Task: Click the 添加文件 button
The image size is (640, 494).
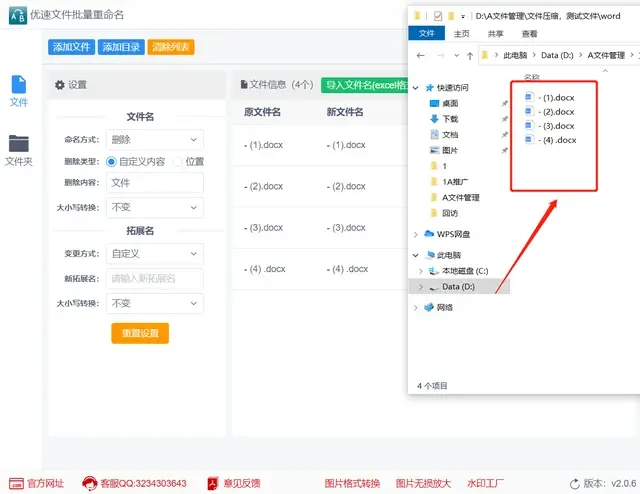Action: [x=71, y=47]
